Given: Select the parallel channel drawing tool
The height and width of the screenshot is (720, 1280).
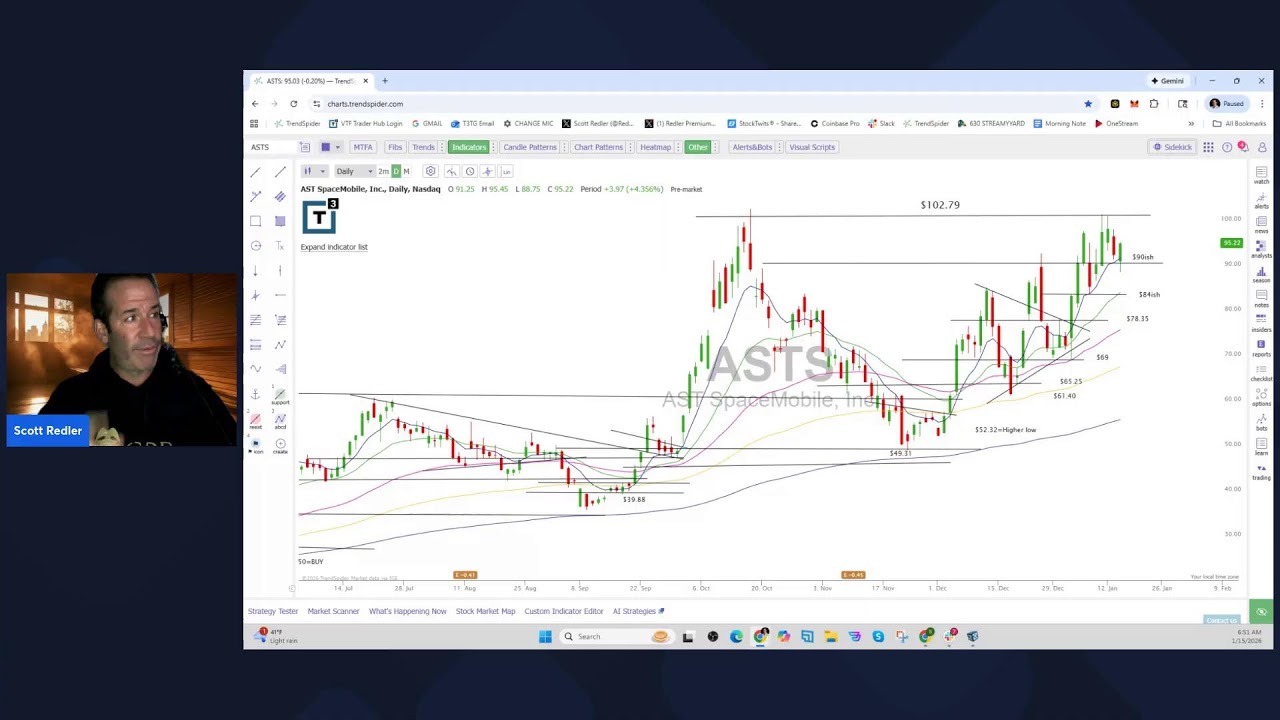Looking at the screenshot, I should click(280, 197).
